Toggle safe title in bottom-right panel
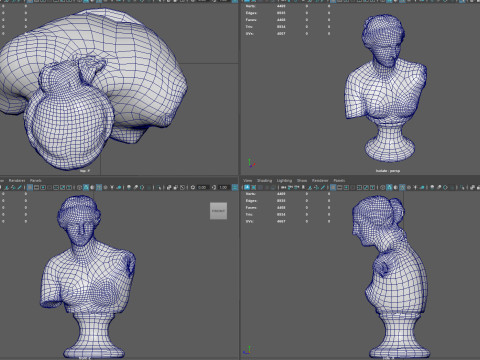Image resolution: width=480 pixels, height=360 pixels. click(372, 187)
